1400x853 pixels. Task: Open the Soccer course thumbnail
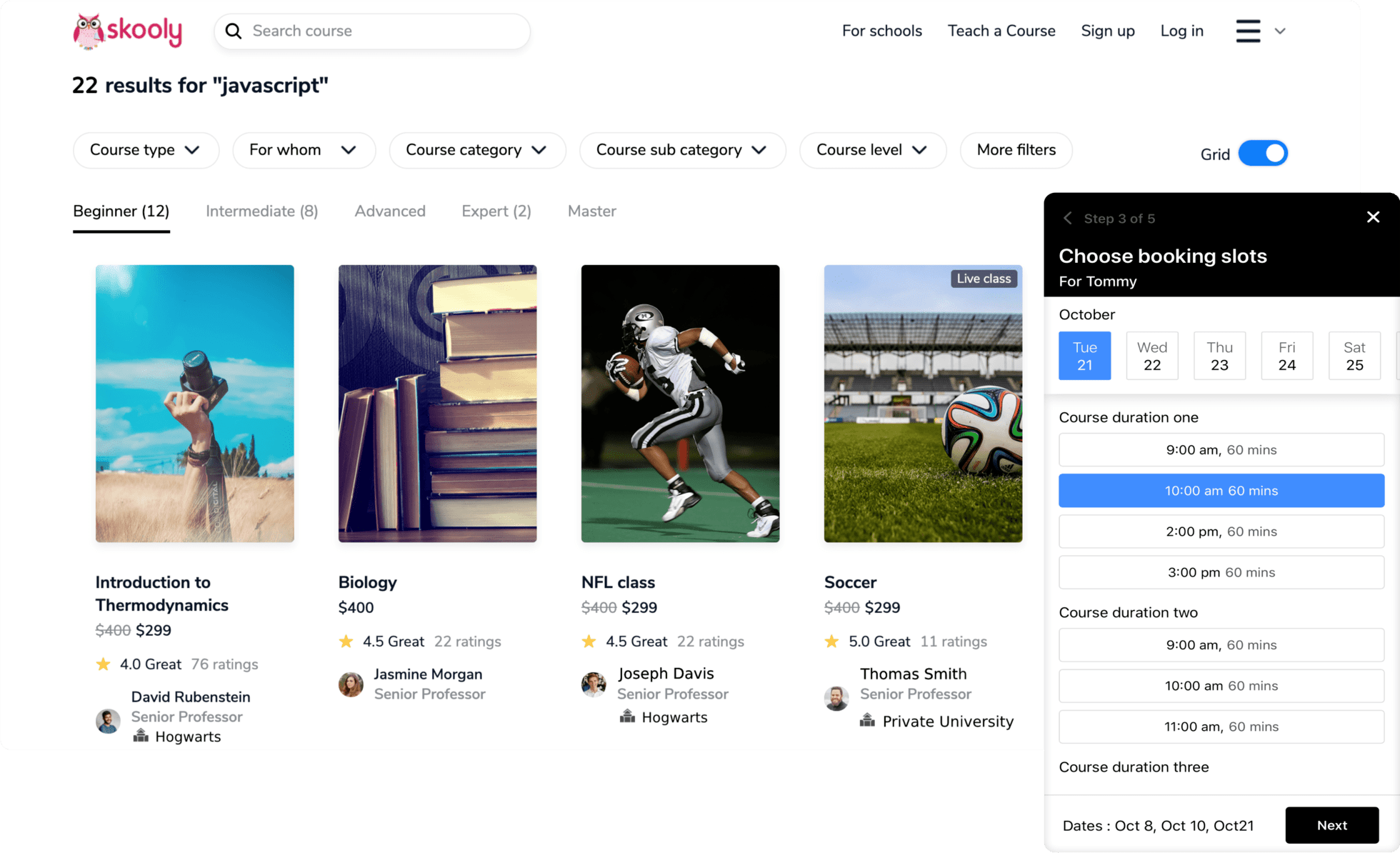923,404
